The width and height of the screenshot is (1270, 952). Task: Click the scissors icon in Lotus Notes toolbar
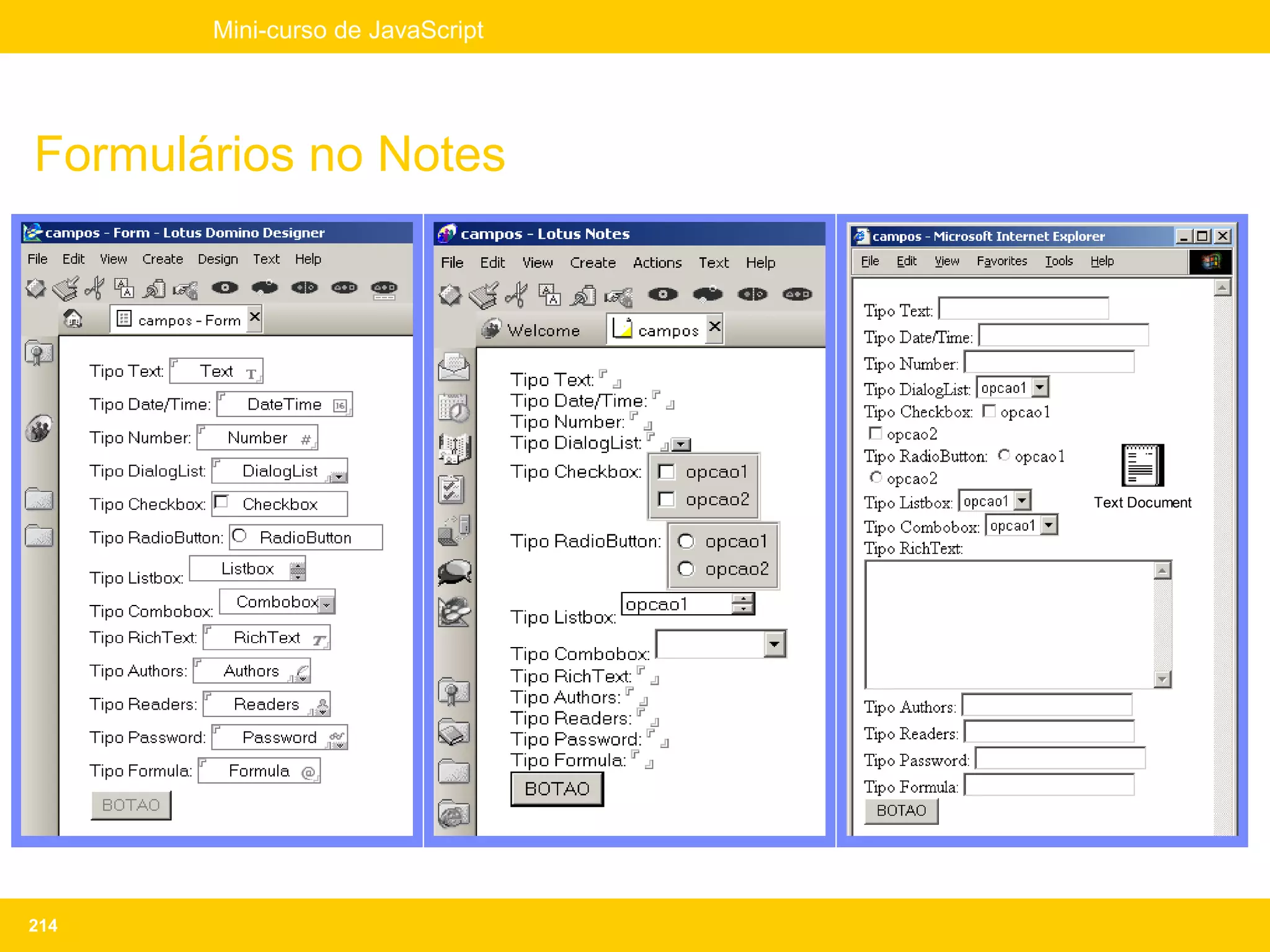[x=516, y=294]
